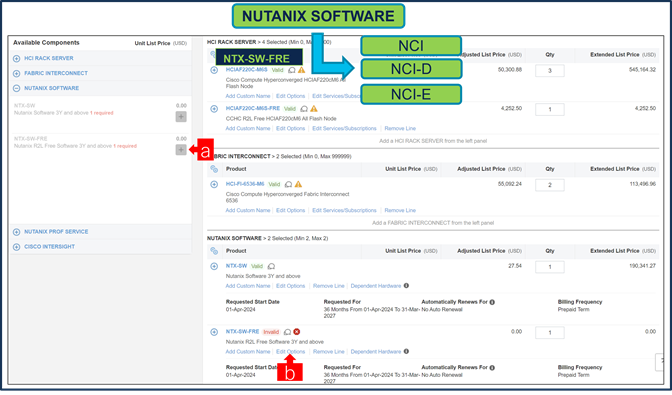Image resolution: width=672 pixels, height=395 pixels.
Task: Open the NTX-SW product link
Action: (x=236, y=266)
